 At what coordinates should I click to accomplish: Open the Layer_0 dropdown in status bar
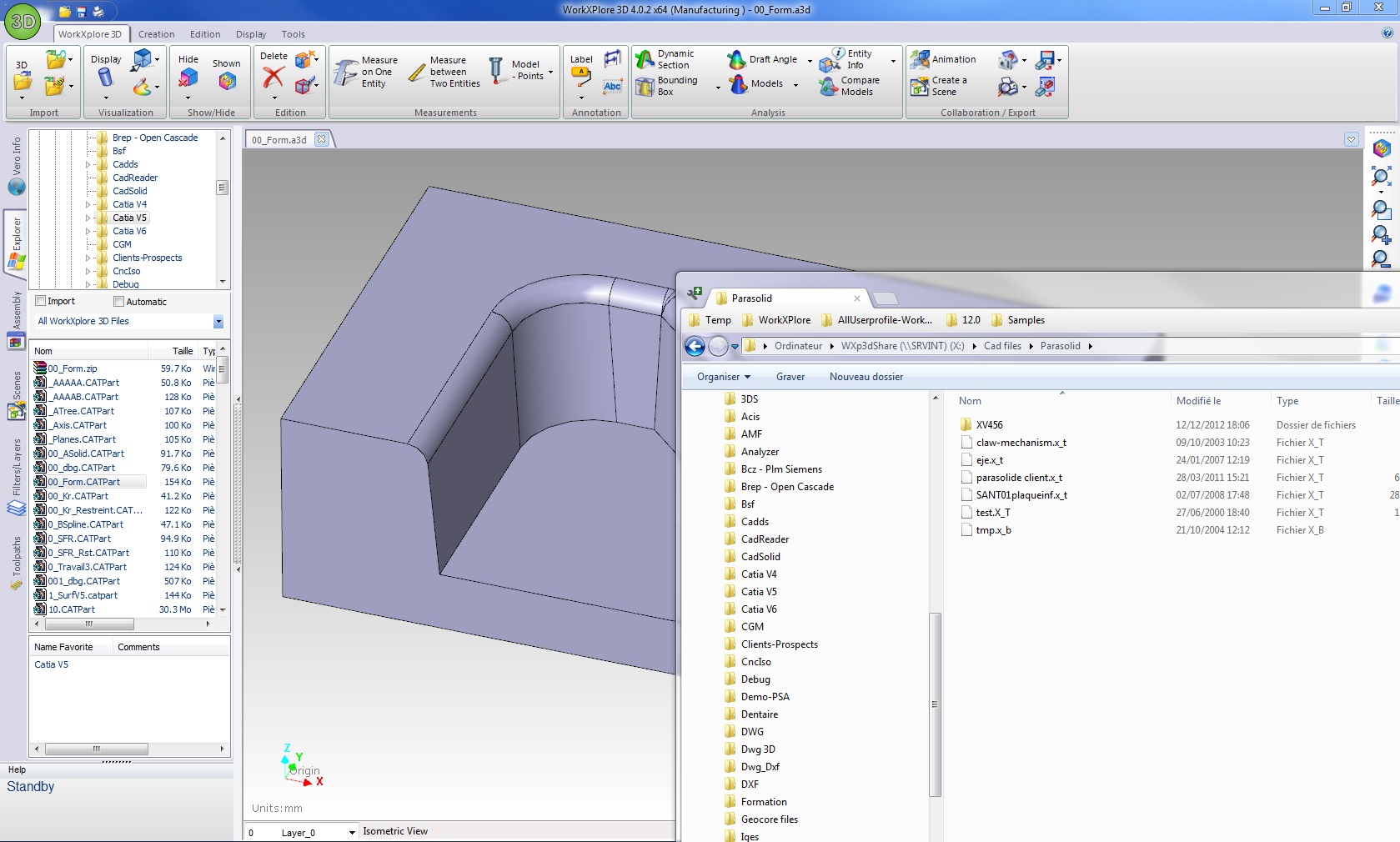coord(352,832)
